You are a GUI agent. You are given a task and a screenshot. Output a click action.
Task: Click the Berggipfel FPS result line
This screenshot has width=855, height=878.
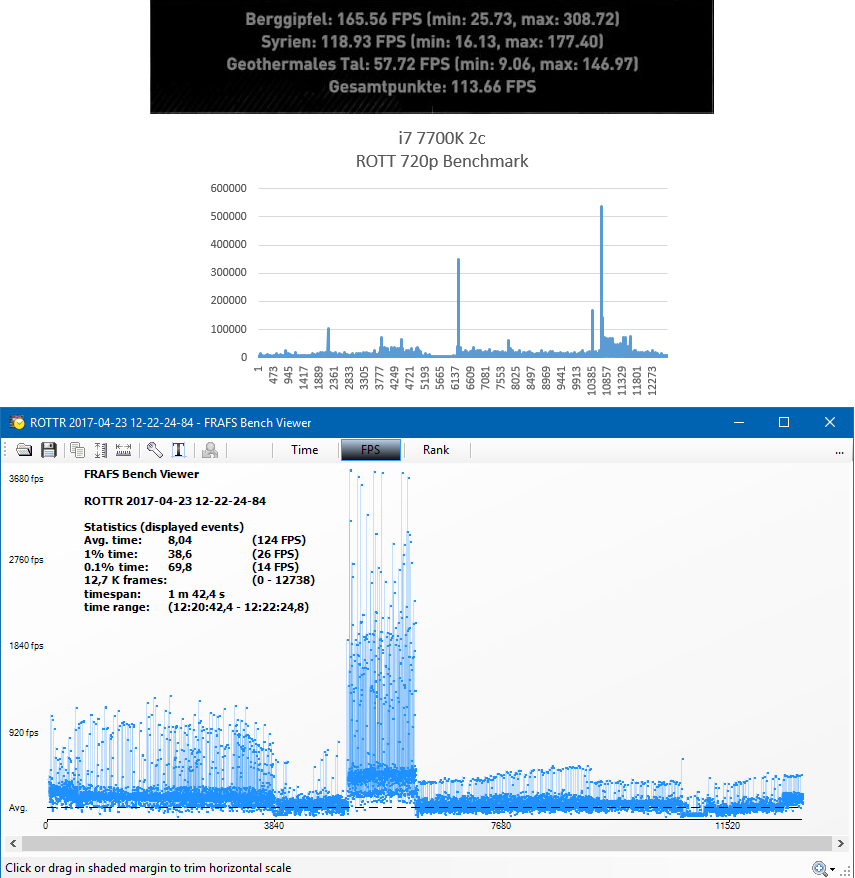[432, 19]
